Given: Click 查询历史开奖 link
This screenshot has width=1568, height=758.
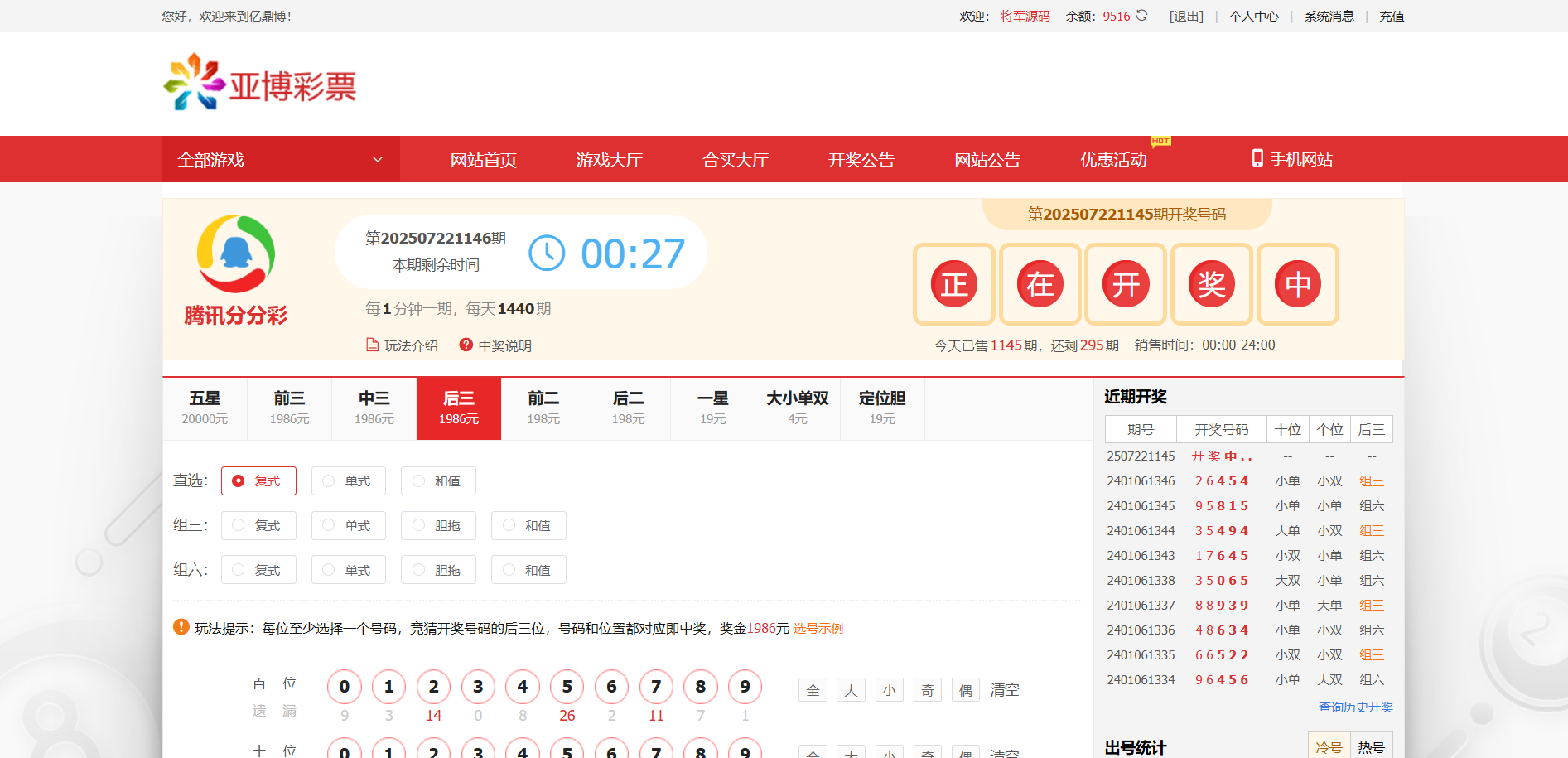Looking at the screenshot, I should coord(1356,707).
